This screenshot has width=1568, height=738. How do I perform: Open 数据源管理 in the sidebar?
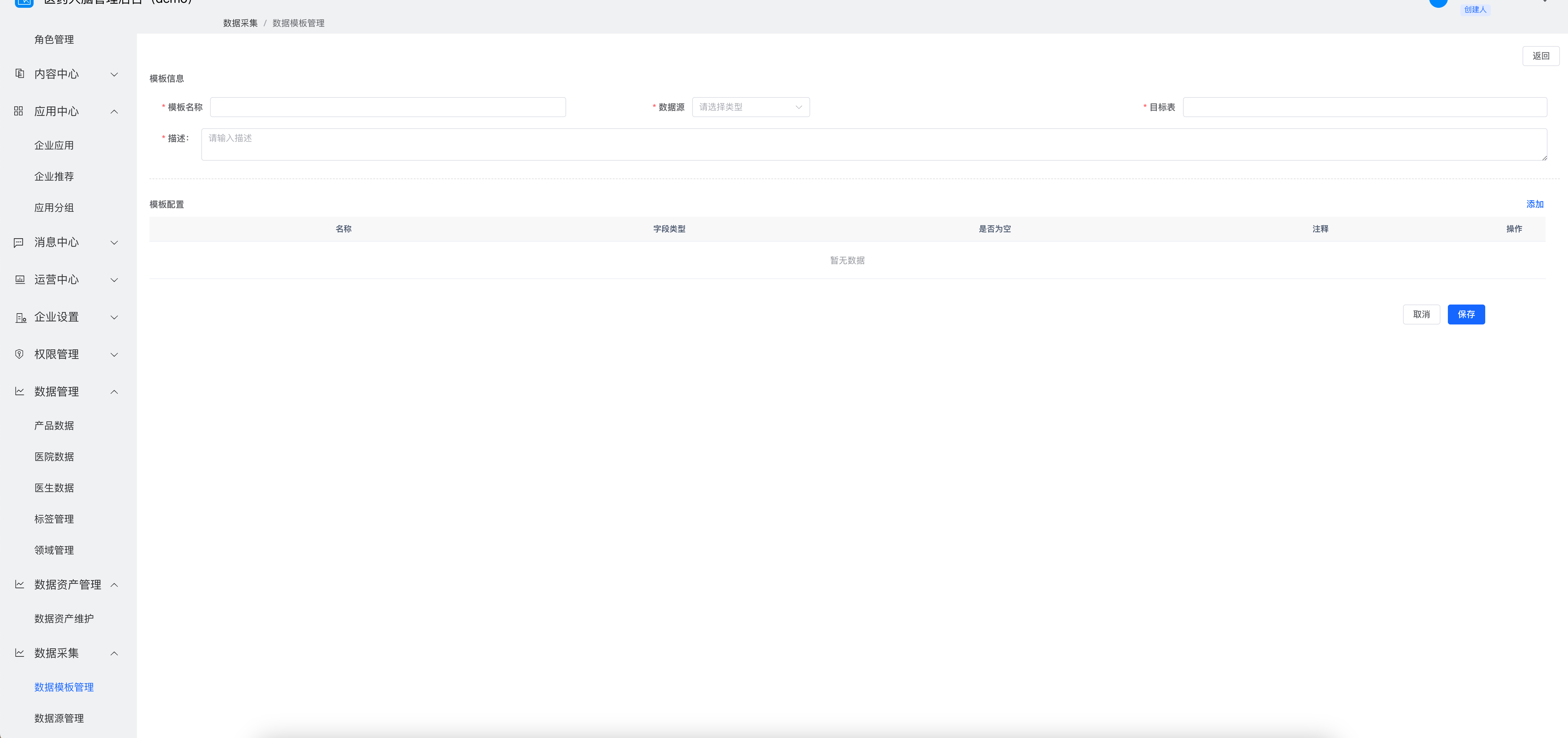pos(59,718)
